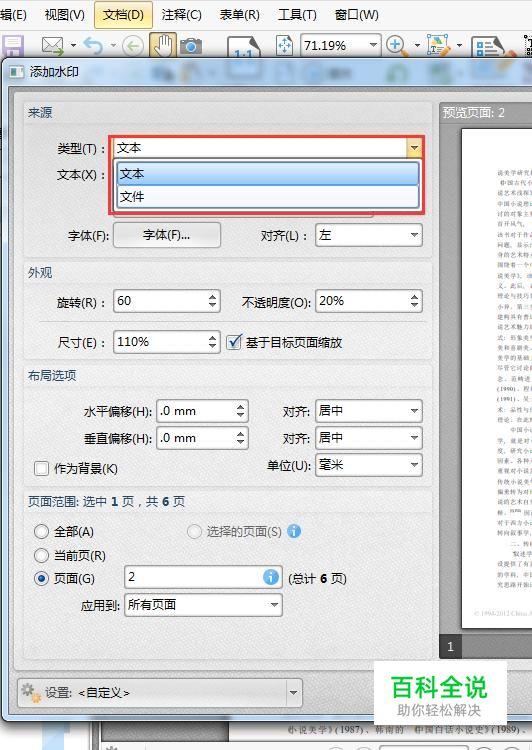Open the email icon's dropdown arrow

73,46
